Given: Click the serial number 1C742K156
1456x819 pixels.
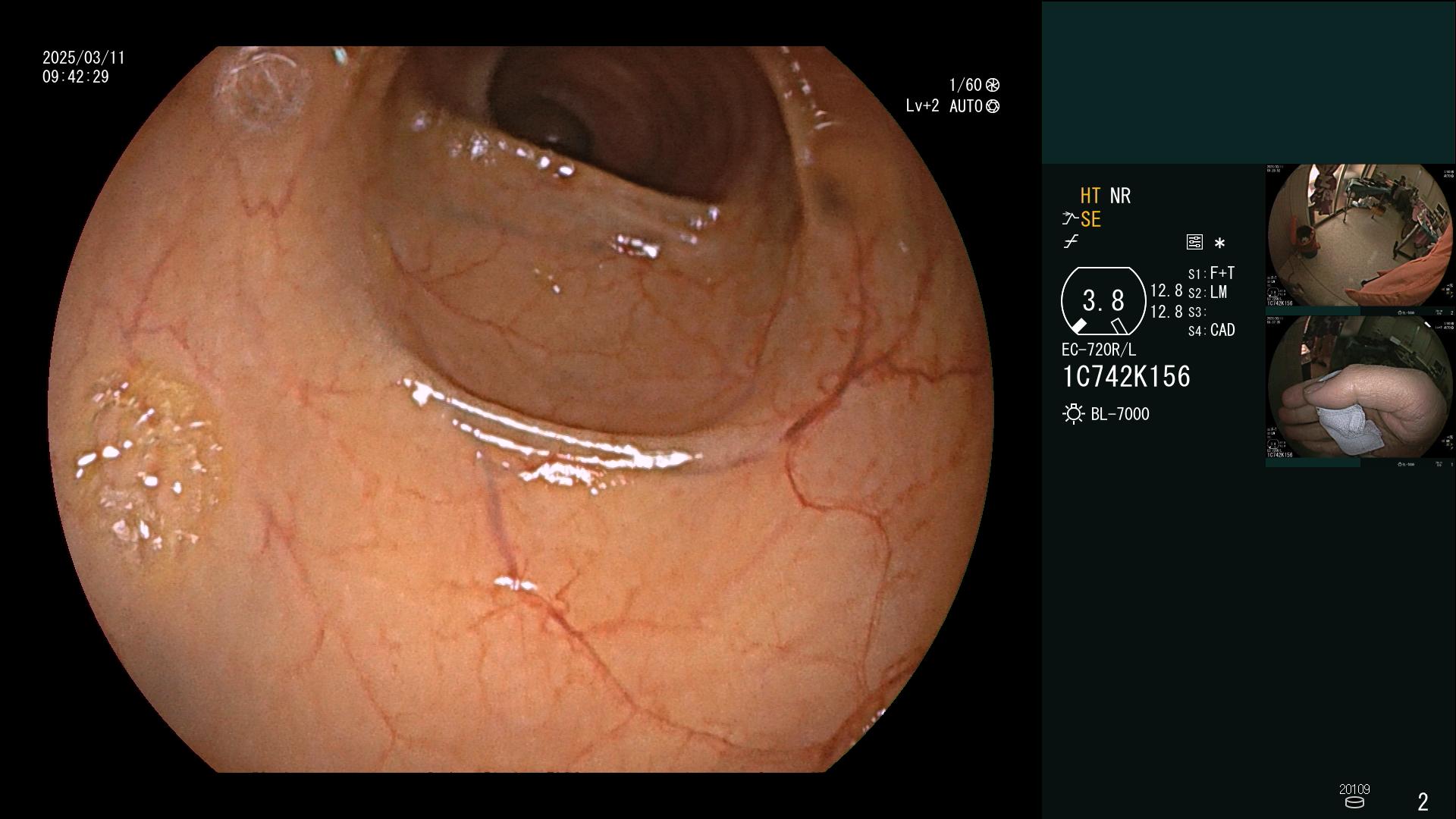Looking at the screenshot, I should [1126, 377].
